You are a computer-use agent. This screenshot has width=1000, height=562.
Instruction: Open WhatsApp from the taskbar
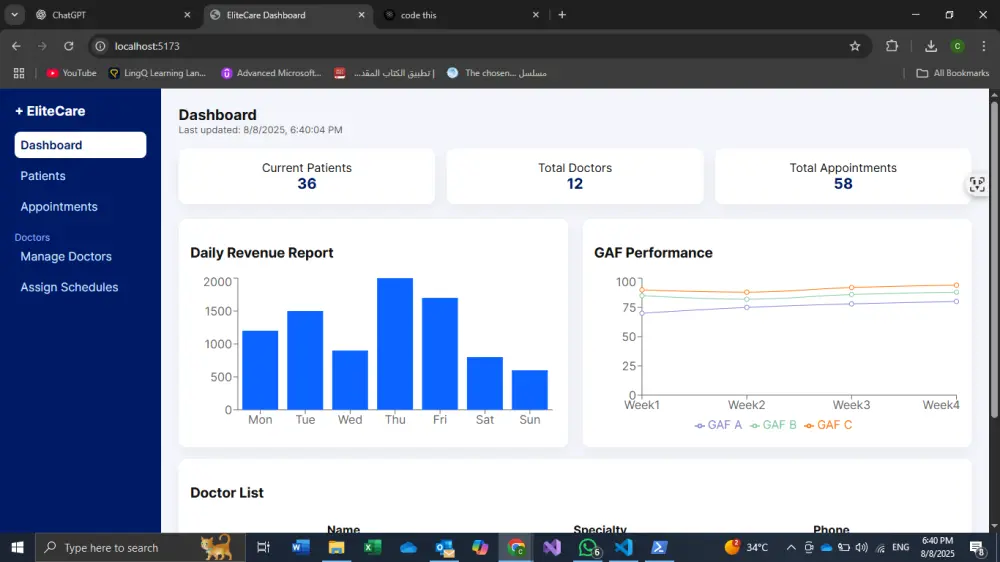[x=588, y=547]
